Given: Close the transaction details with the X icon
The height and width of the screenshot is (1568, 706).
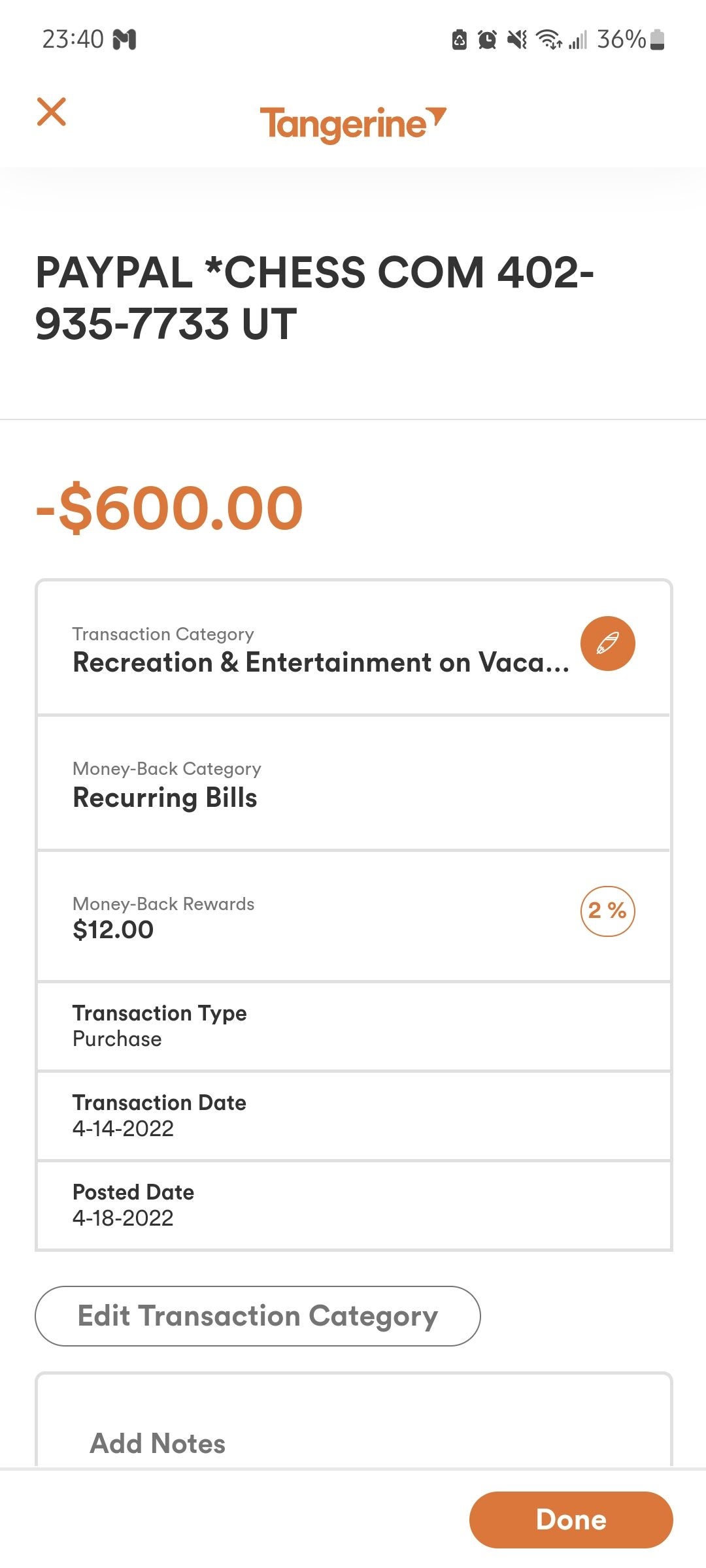Looking at the screenshot, I should pyautogui.click(x=52, y=112).
